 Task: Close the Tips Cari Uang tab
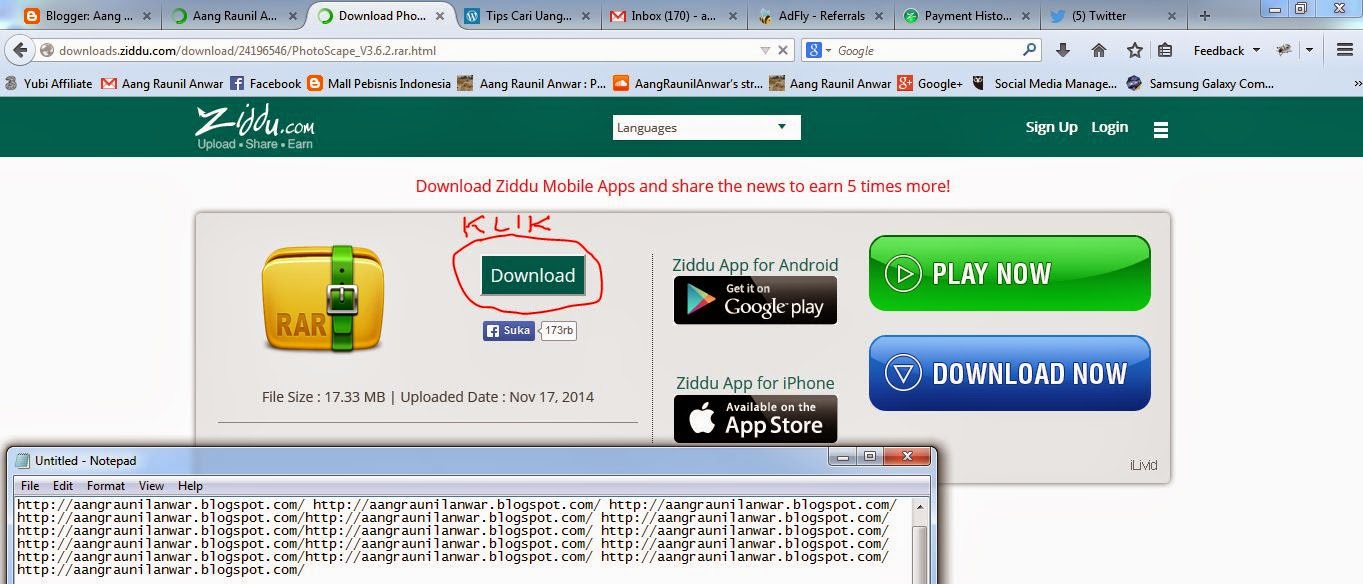584,16
